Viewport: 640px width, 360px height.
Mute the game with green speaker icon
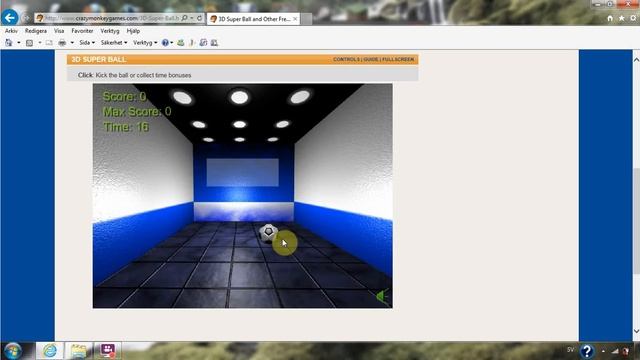click(382, 296)
